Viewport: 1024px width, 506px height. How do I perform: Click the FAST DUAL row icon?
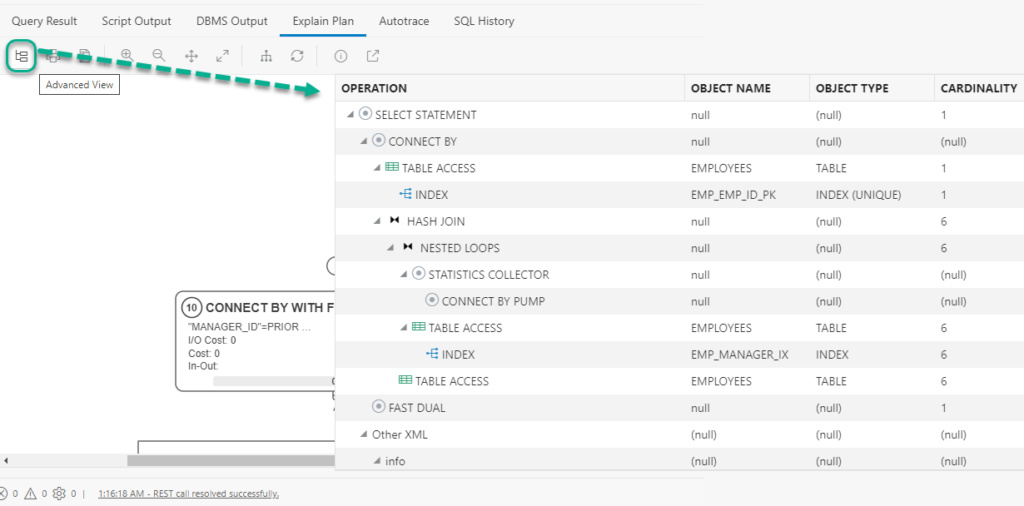(x=378, y=407)
